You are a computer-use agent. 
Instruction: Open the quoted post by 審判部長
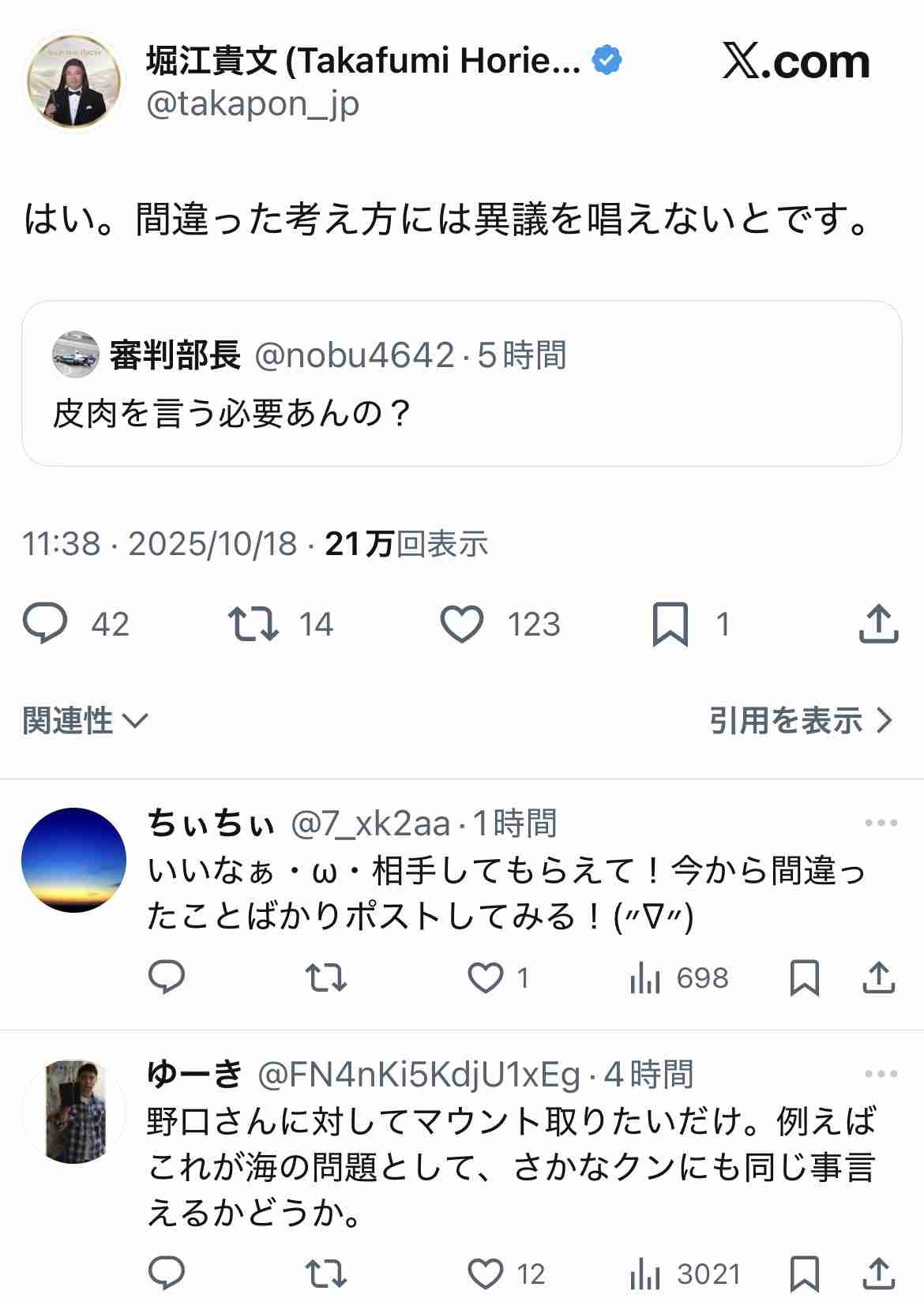coord(462,384)
